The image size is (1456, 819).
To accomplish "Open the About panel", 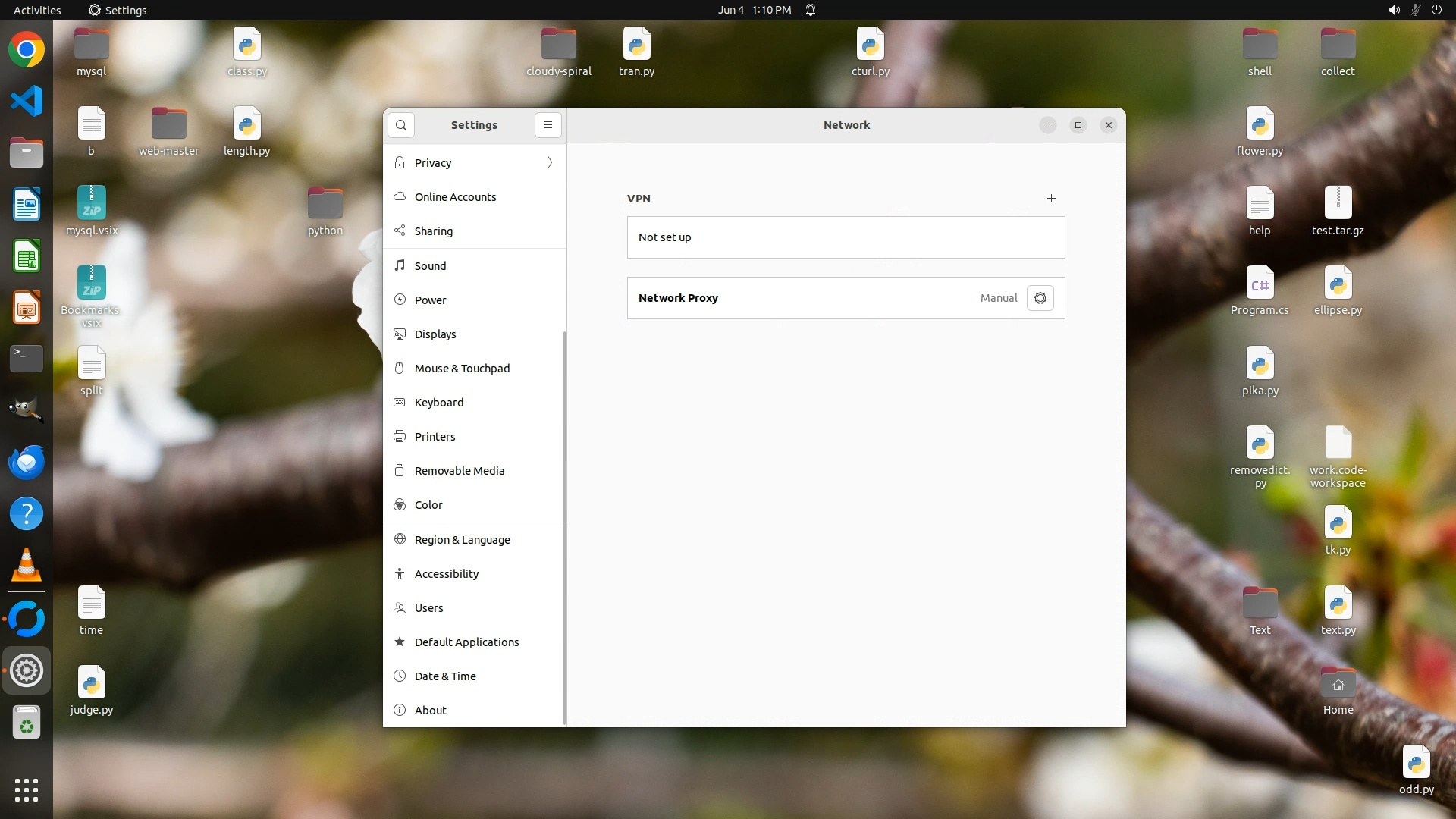I will [x=430, y=711].
